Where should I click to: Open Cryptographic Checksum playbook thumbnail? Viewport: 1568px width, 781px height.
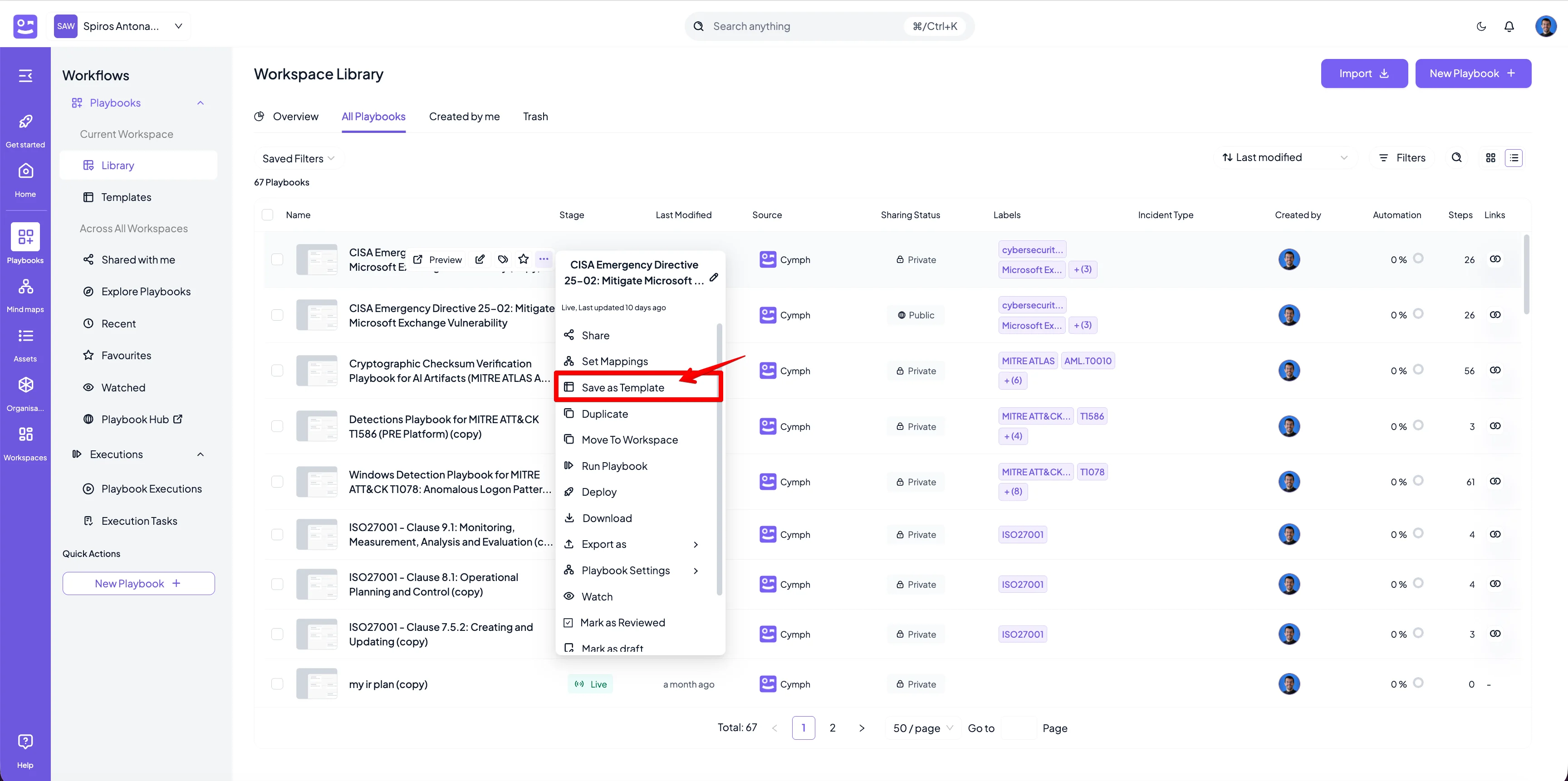click(317, 371)
